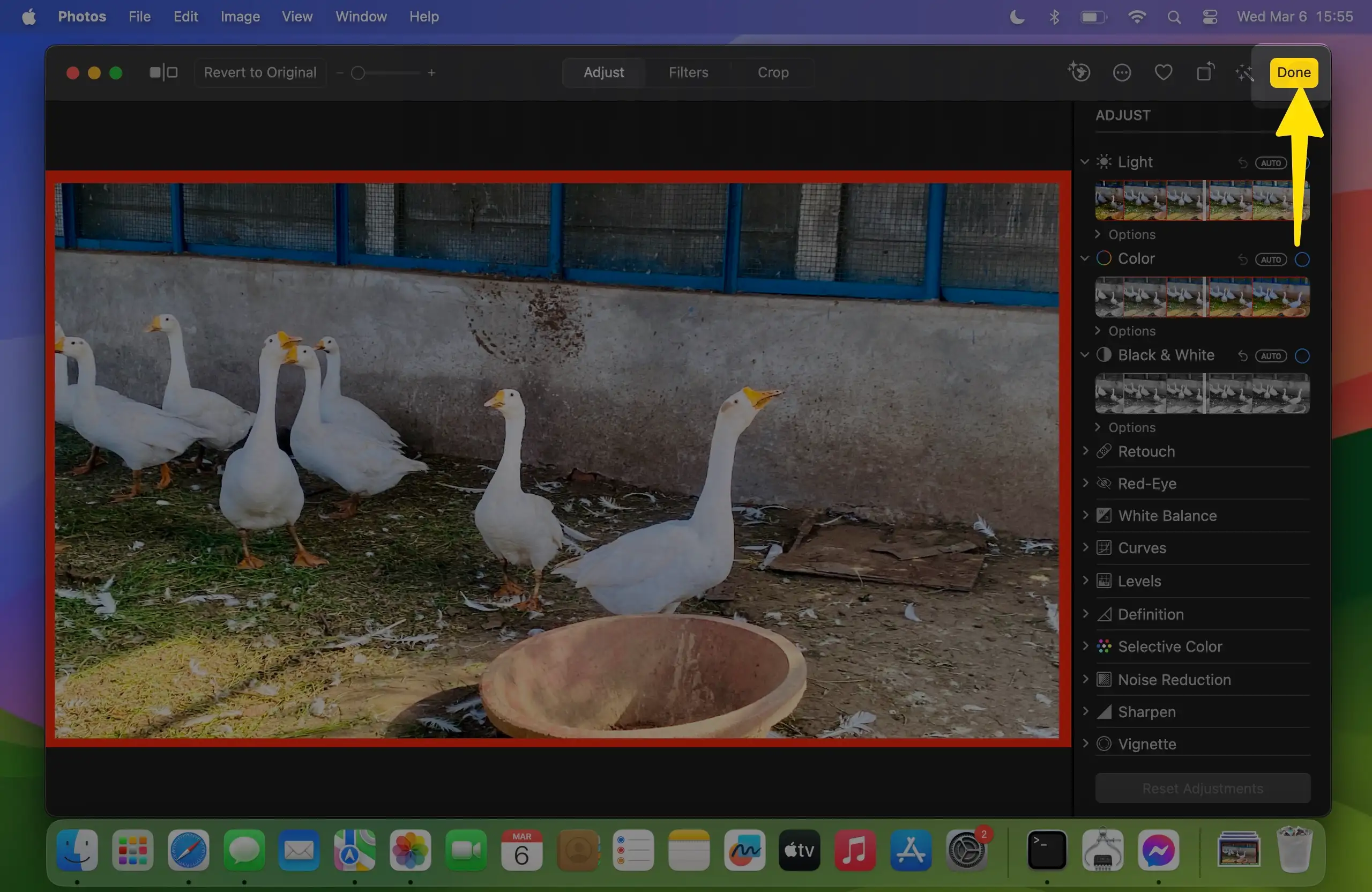Expand Options under the Color section

pyautogui.click(x=1131, y=331)
